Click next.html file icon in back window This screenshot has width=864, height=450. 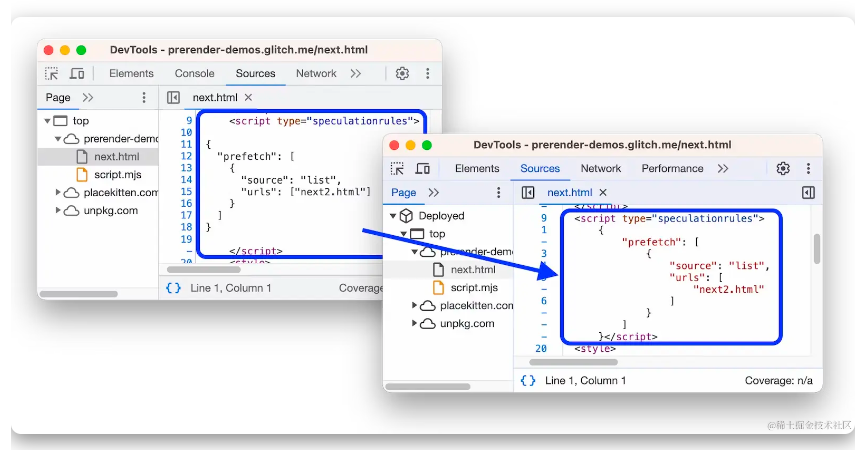[82, 156]
